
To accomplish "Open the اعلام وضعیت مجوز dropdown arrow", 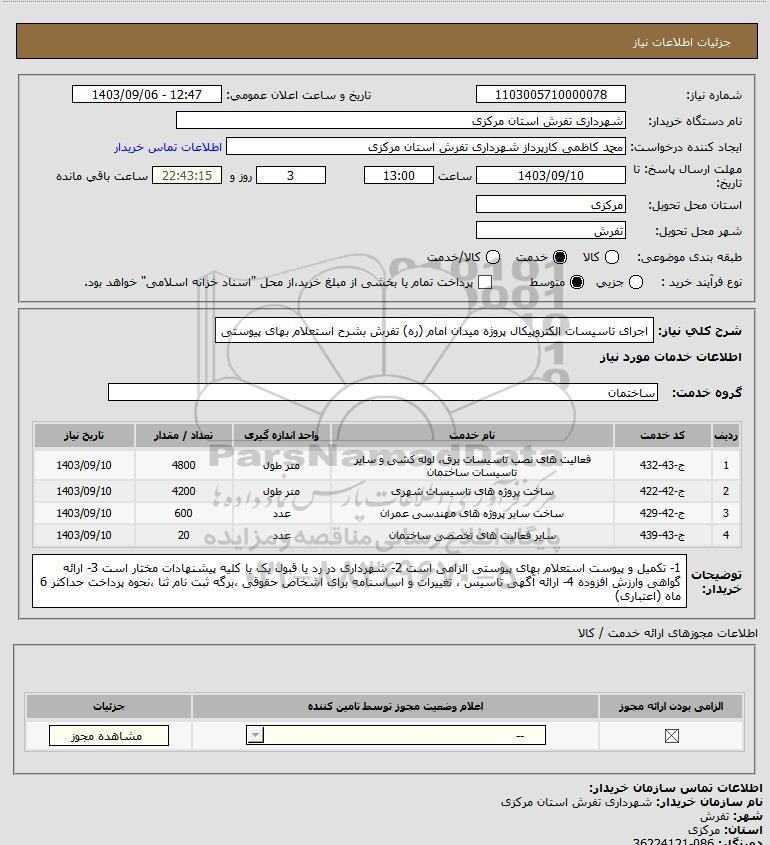I will point(255,735).
